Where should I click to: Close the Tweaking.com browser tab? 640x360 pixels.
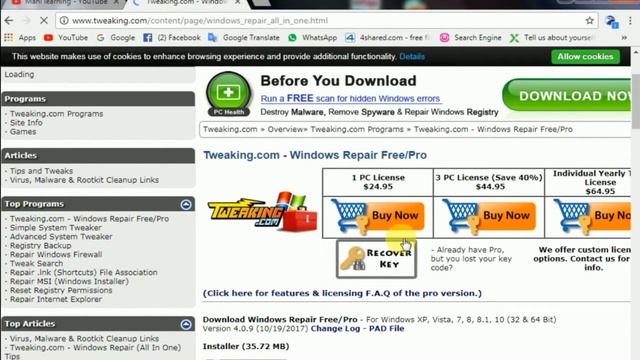click(x=237, y=2)
